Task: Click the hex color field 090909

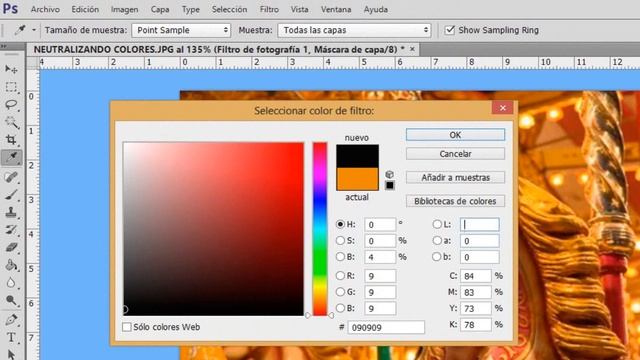Action: [x=386, y=327]
